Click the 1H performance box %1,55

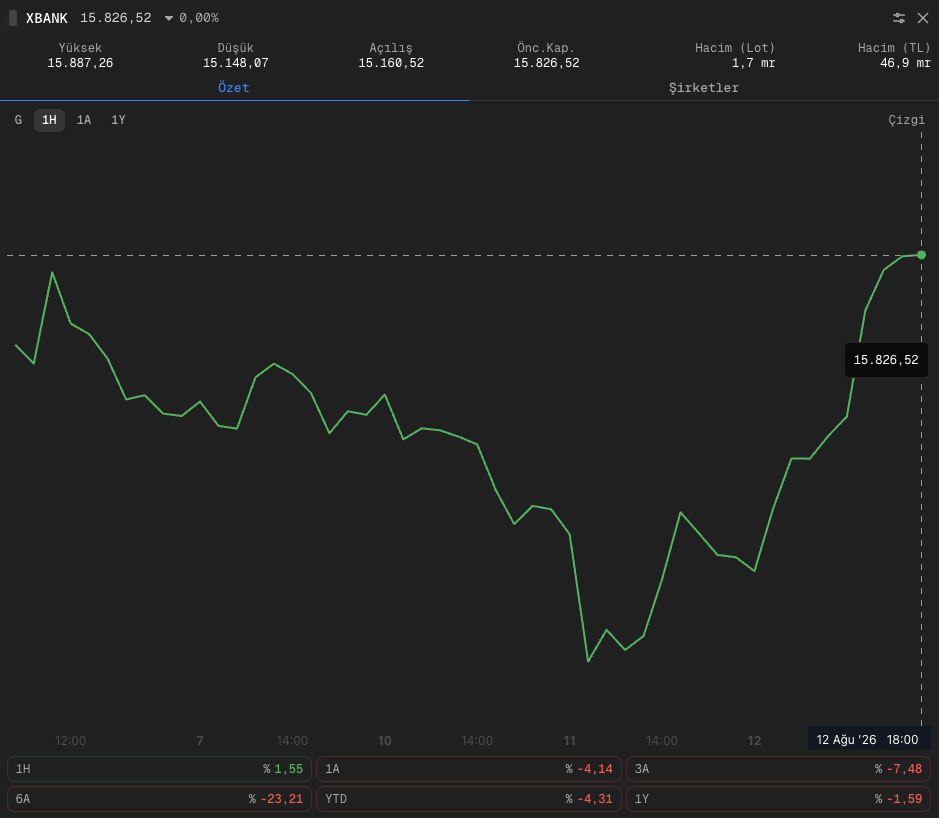click(159, 769)
